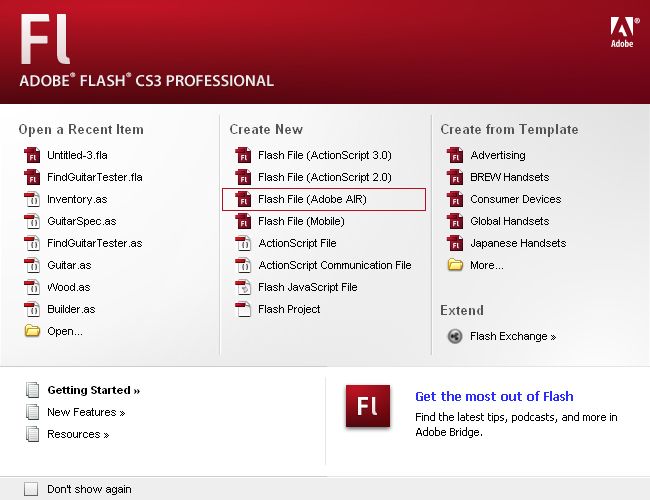Click the Consumer Devices template icon
Screen dimensions: 650x500
(x=455, y=199)
